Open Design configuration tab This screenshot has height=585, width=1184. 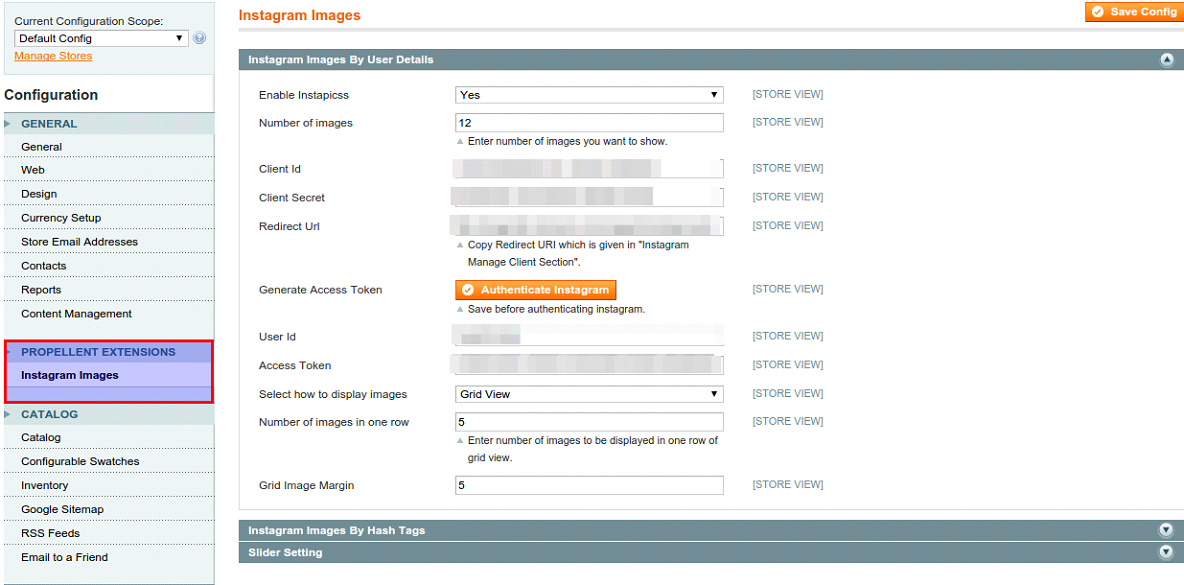point(109,194)
